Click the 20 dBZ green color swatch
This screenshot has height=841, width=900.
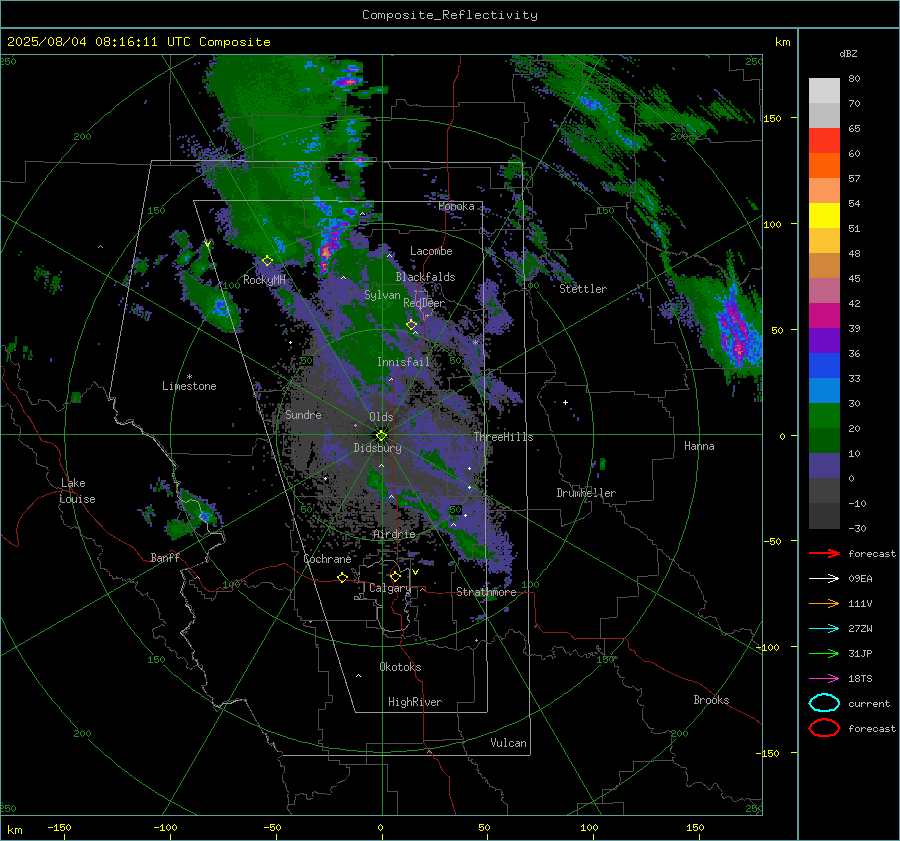point(824,416)
